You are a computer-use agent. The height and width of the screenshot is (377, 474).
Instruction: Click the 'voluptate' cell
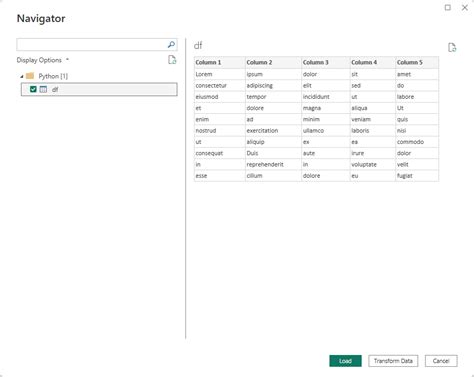point(373,165)
